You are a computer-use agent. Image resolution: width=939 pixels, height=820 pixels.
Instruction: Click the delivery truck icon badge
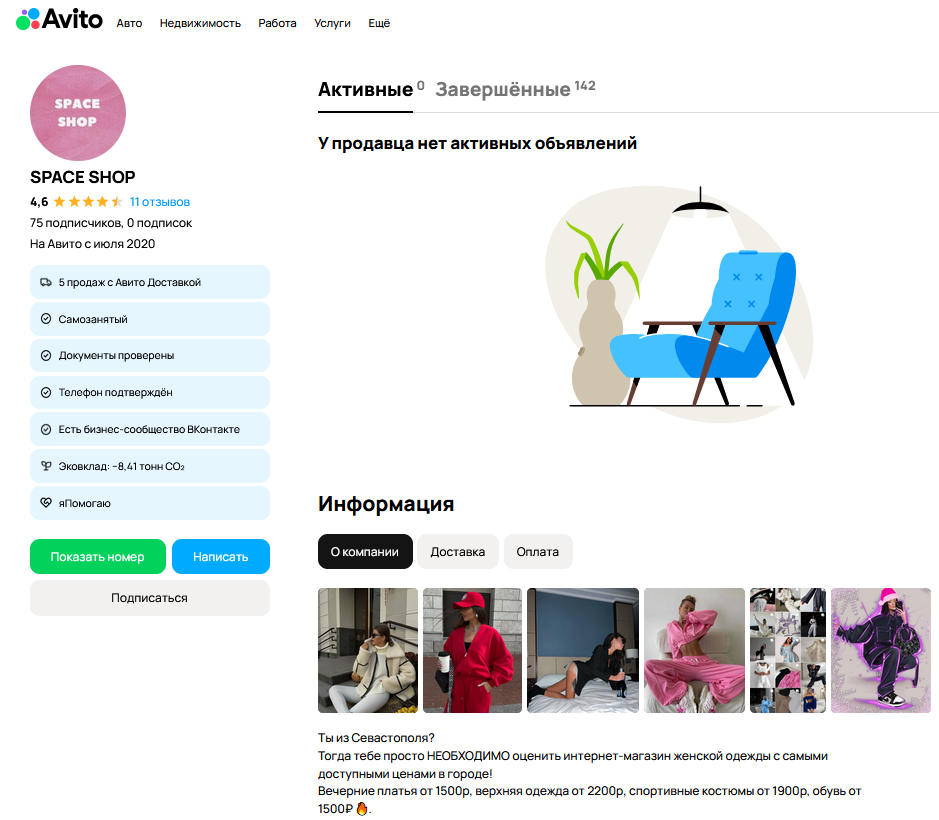click(x=46, y=282)
